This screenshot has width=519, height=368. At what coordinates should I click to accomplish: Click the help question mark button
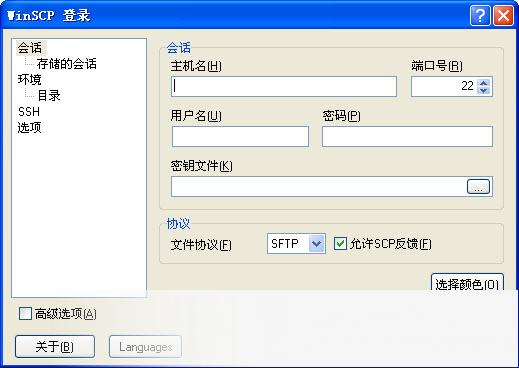(x=480, y=15)
